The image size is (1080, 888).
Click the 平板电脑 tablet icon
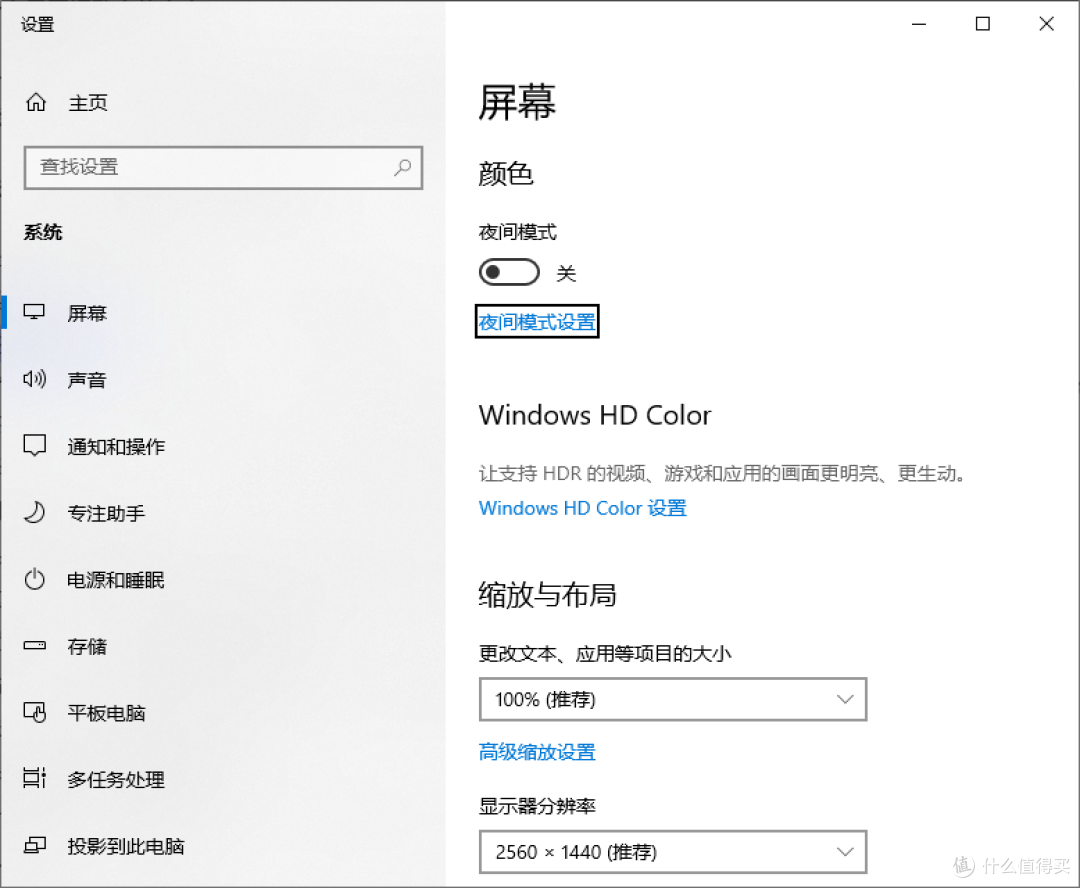pyautogui.click(x=34, y=712)
